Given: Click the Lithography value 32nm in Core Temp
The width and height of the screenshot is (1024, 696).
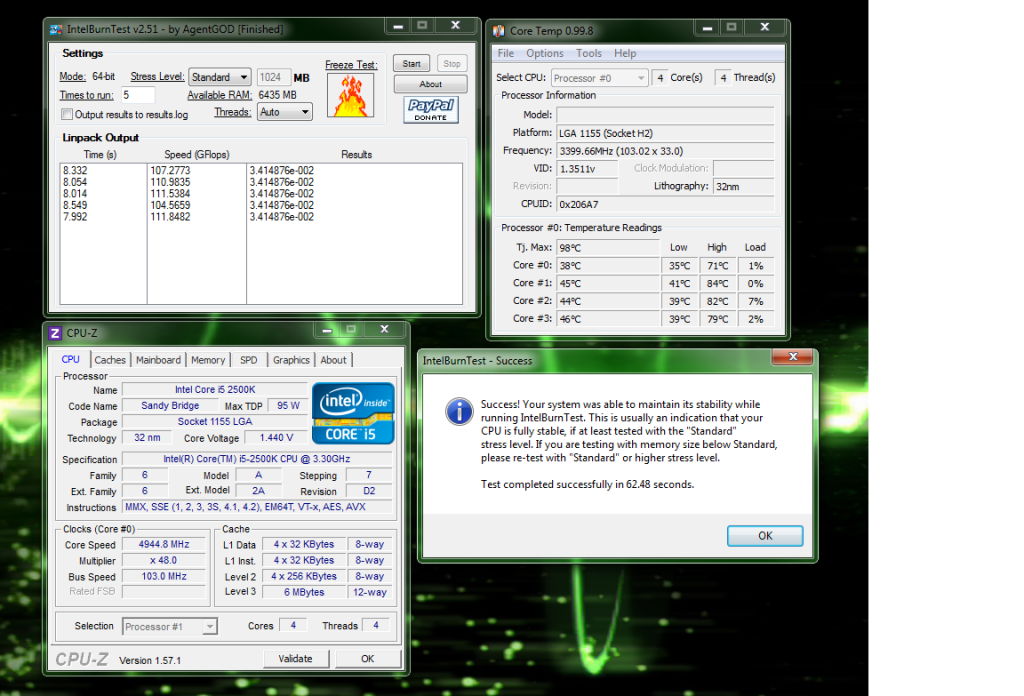Looking at the screenshot, I should pos(743,187).
